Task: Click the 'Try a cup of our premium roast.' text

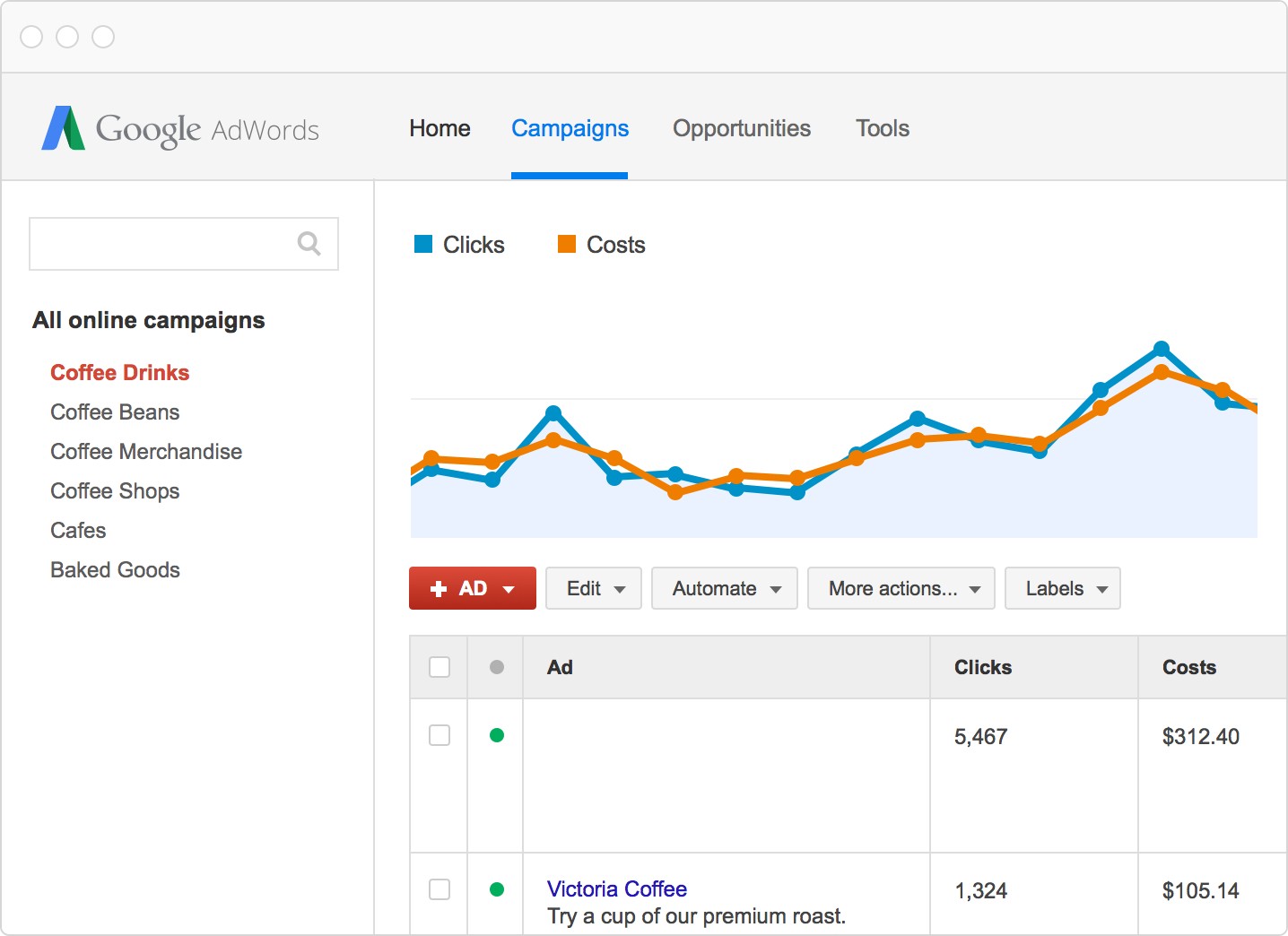Action: [696, 916]
